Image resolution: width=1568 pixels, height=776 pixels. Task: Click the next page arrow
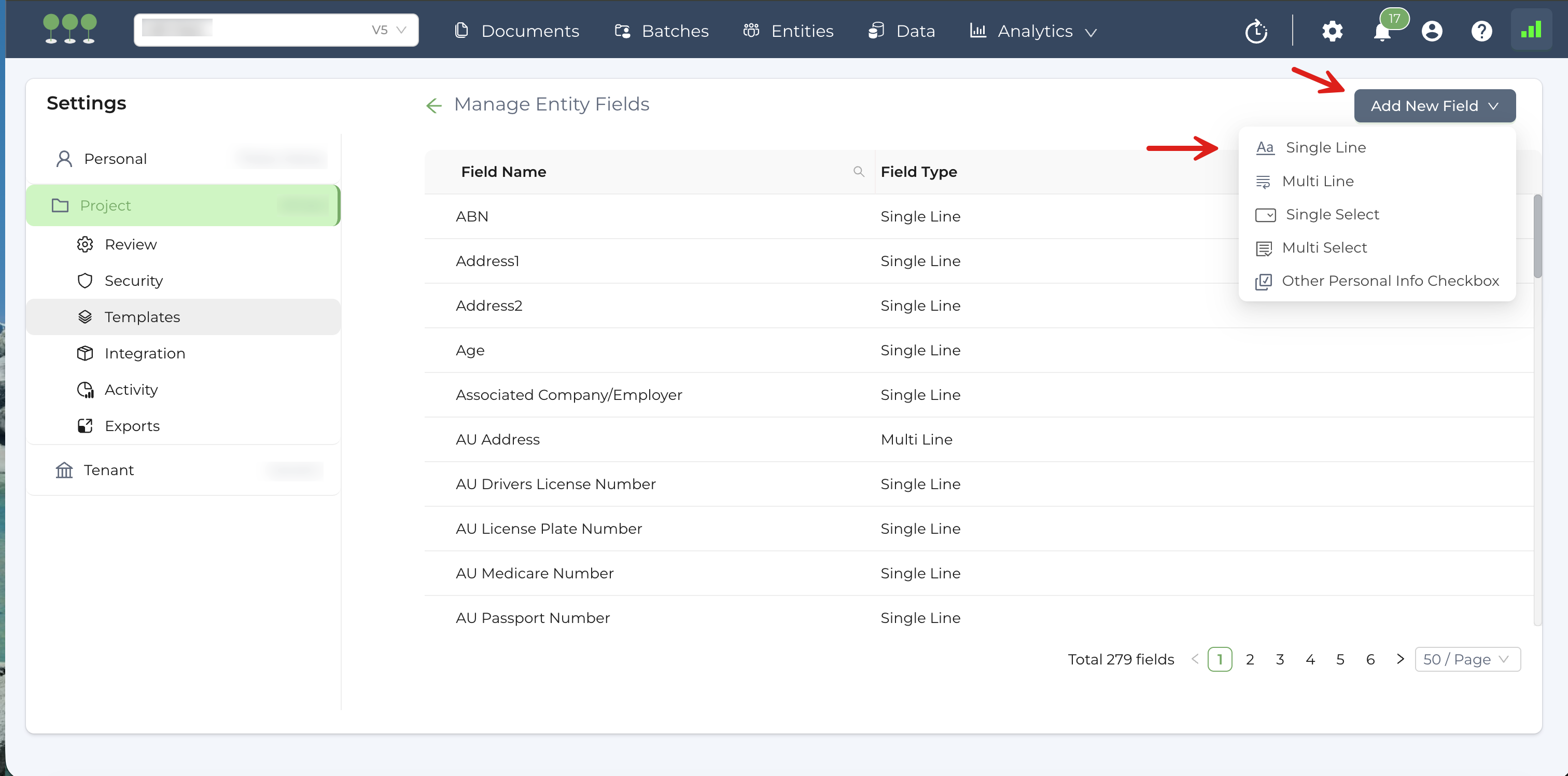coord(1400,659)
